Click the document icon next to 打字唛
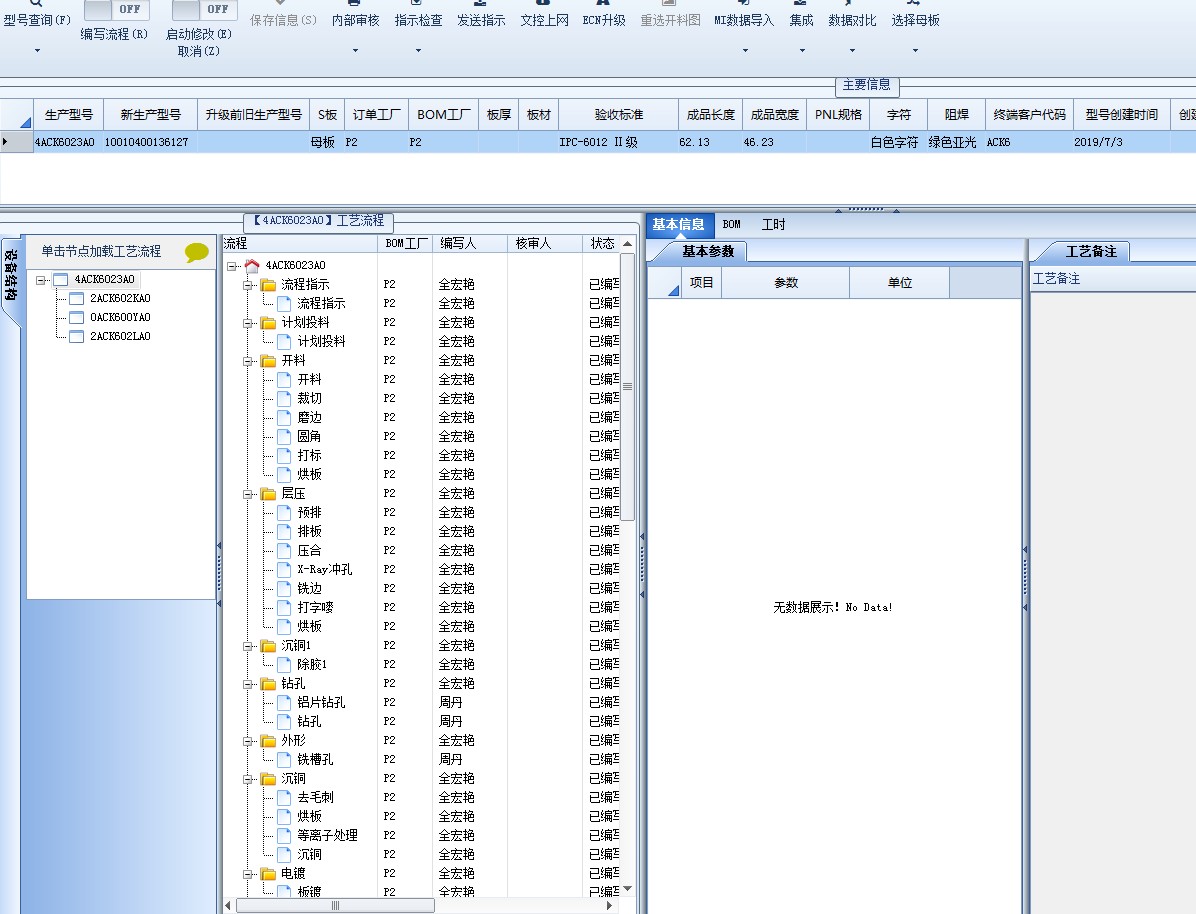Viewport: 1196px width, 914px height. point(284,607)
